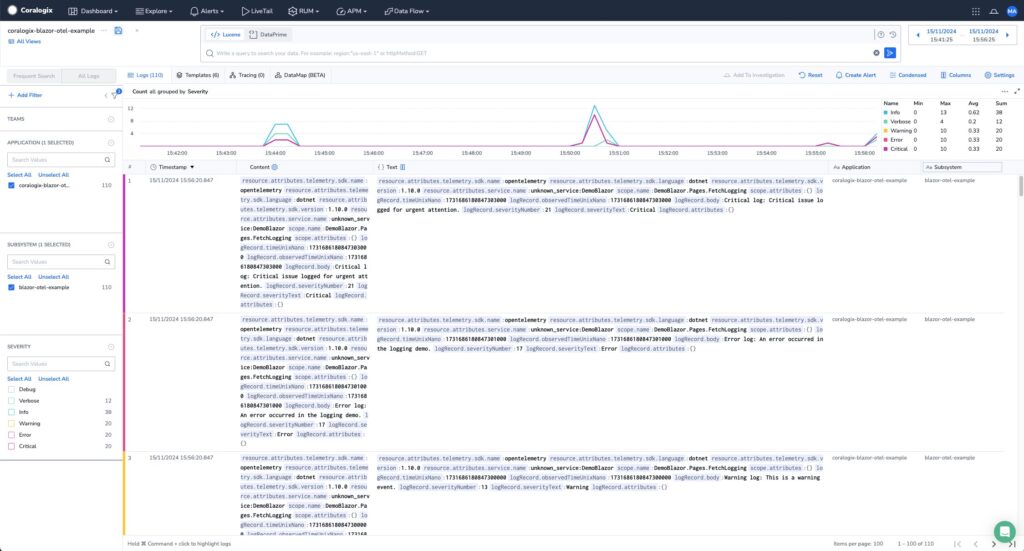Click Create Alert

(856, 75)
